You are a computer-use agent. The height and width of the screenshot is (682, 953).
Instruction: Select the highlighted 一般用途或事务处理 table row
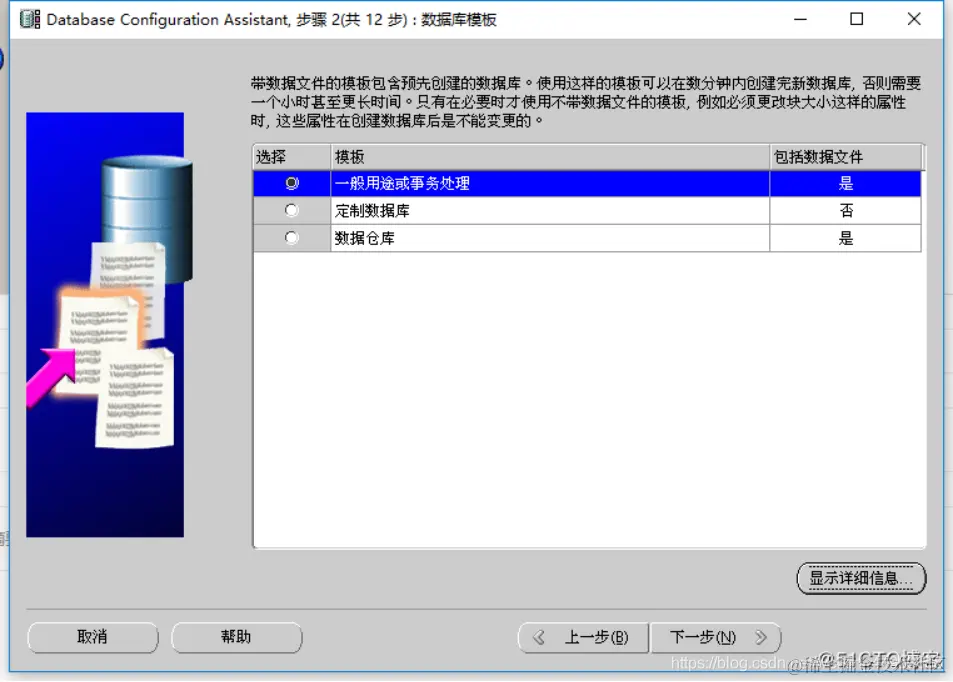[x=450, y=183]
